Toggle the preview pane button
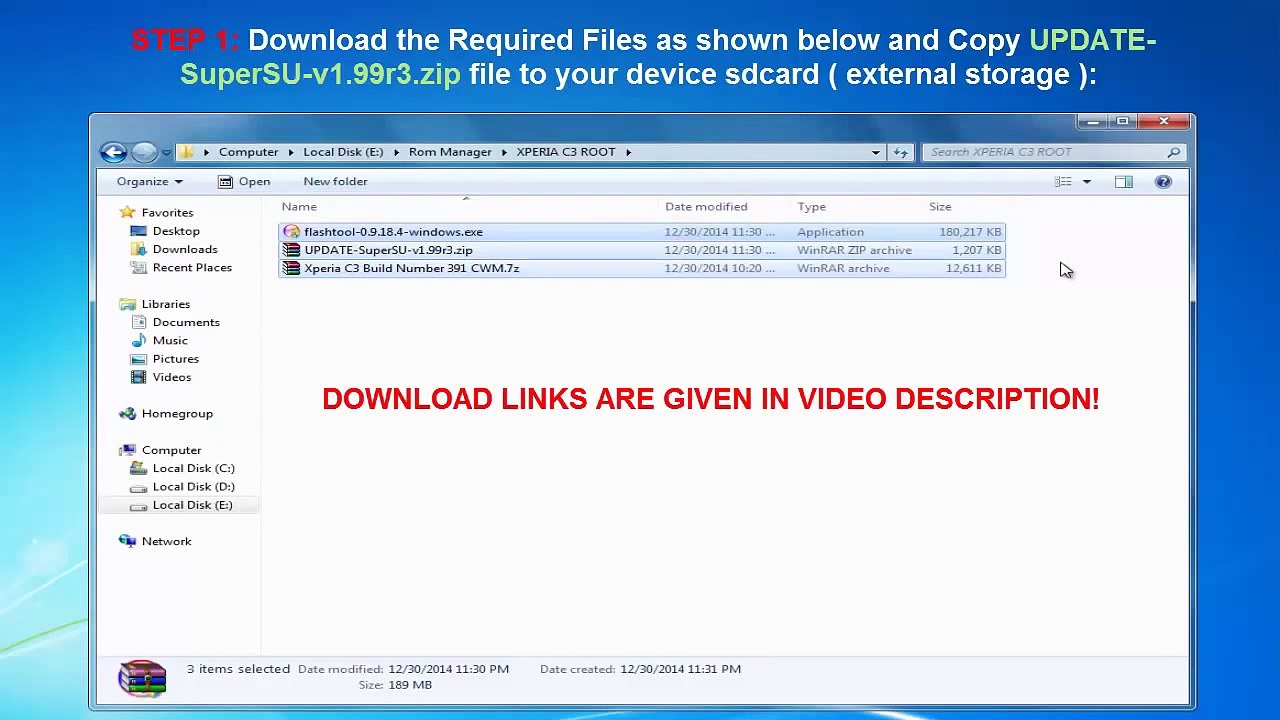The height and width of the screenshot is (720, 1280). 1124,181
